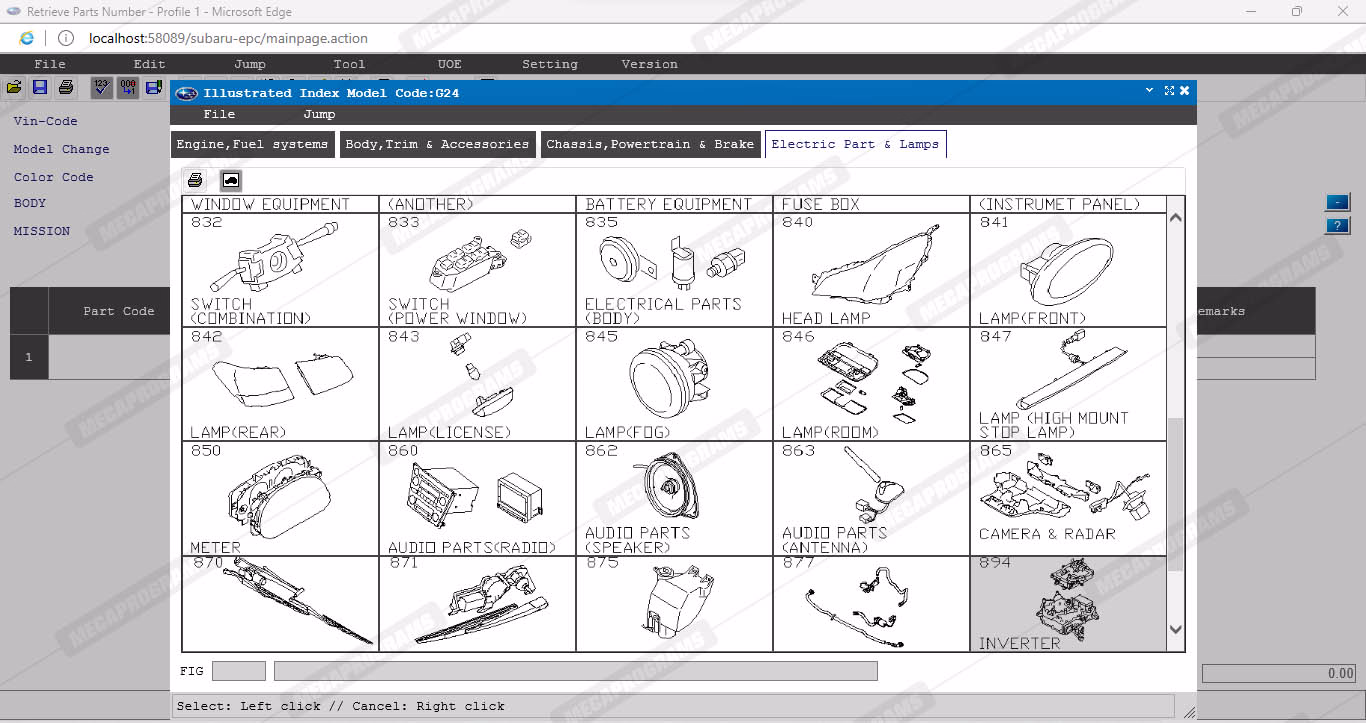
Task: Click the printer icon in main toolbar
Action: point(66,88)
